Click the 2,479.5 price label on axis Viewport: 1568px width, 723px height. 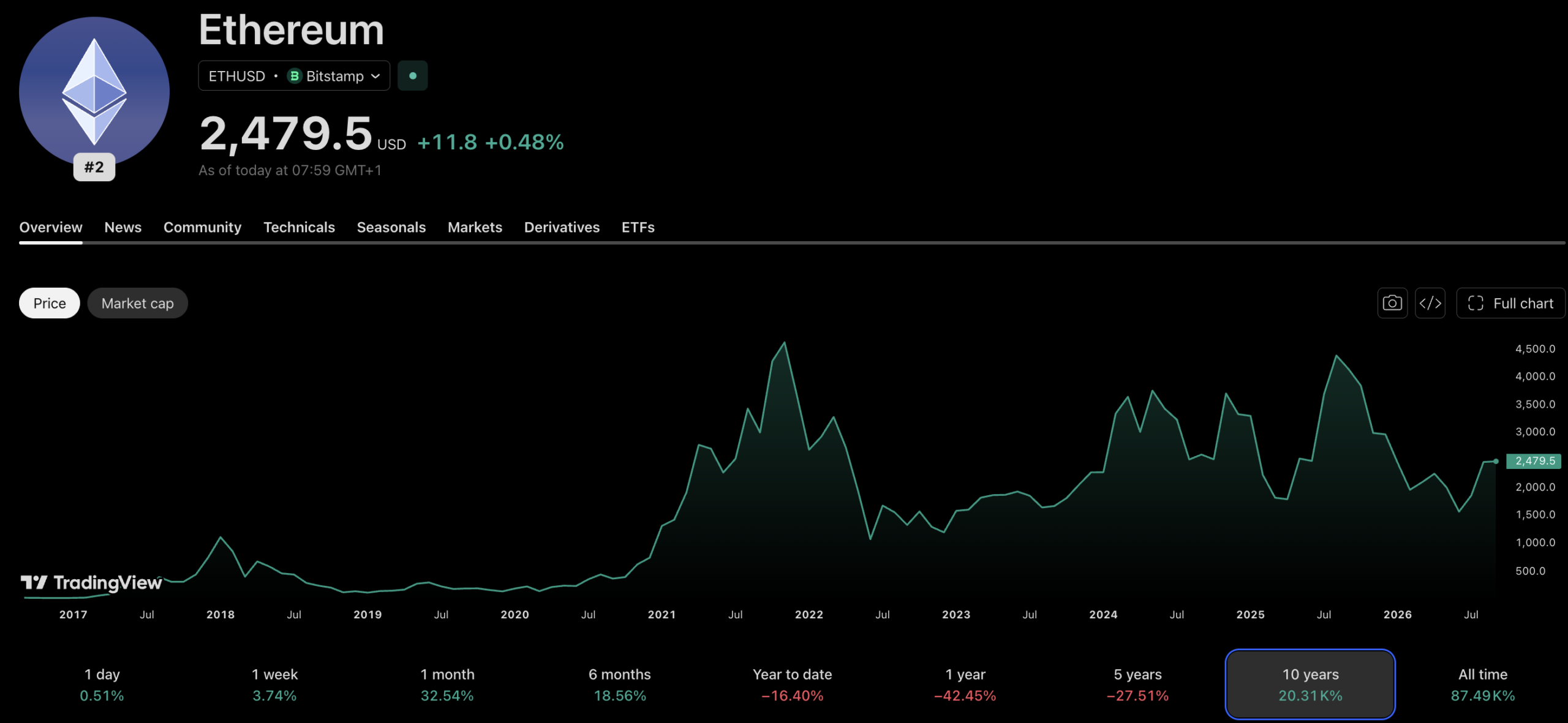click(1534, 461)
